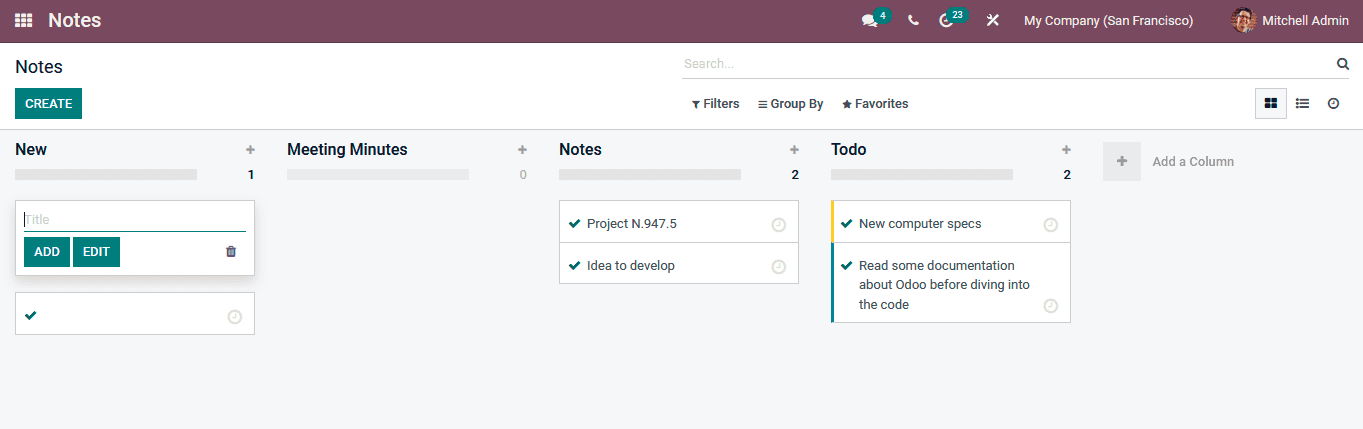Add a note in Meeting Minutes column

click(x=522, y=150)
